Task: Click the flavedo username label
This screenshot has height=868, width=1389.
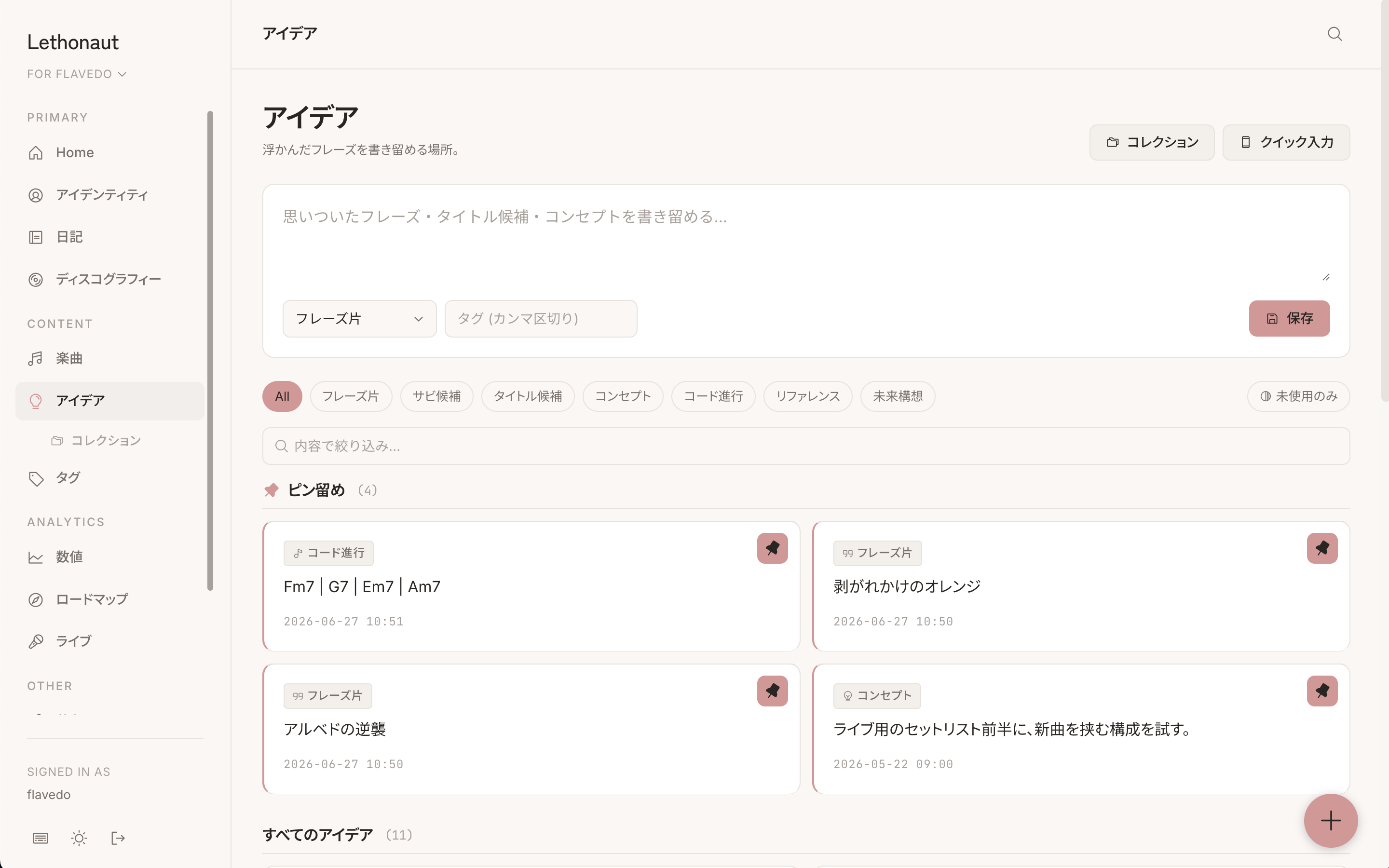Action: [x=49, y=795]
